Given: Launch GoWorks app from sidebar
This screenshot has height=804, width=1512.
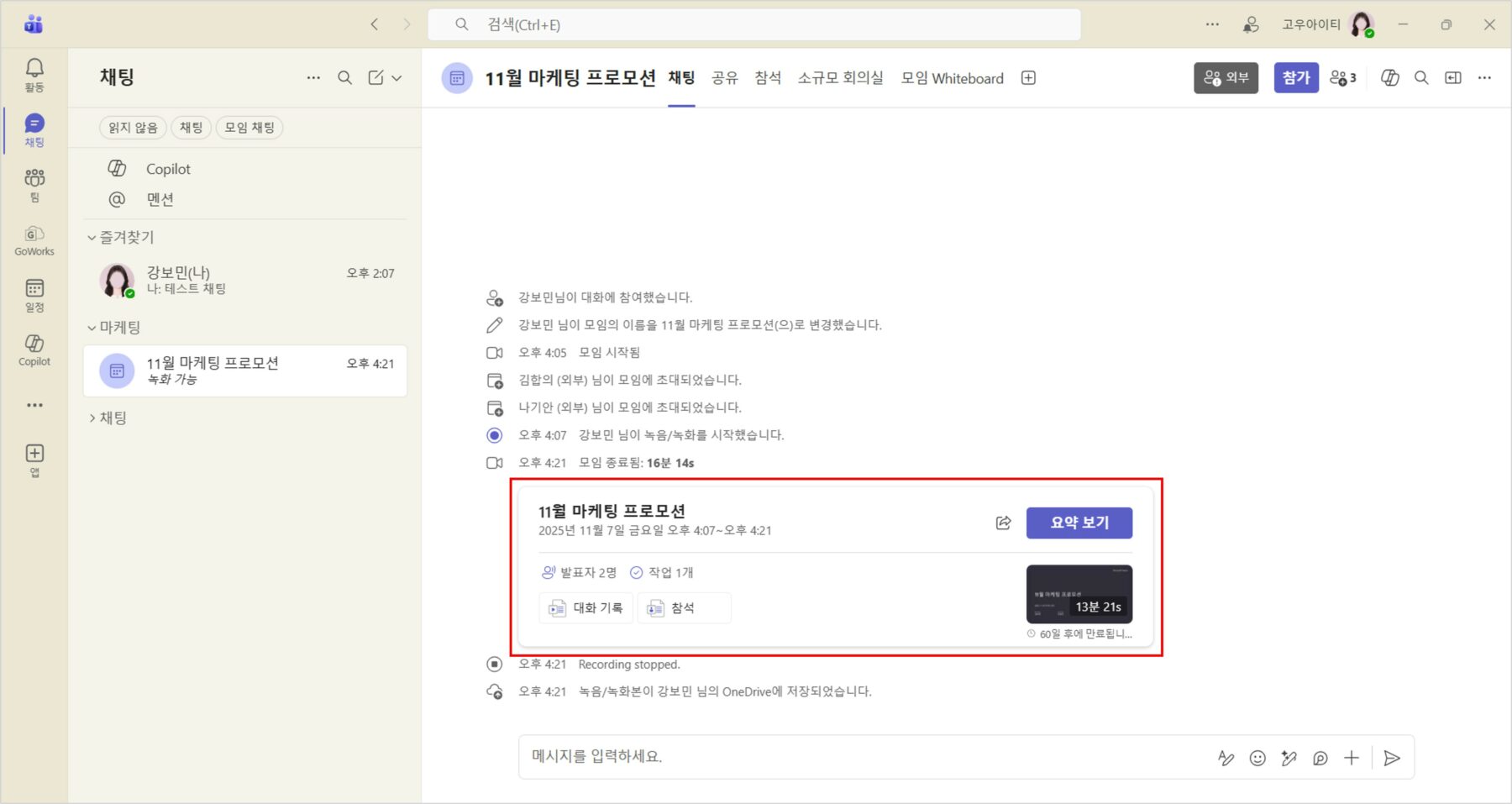Looking at the screenshot, I should [34, 239].
